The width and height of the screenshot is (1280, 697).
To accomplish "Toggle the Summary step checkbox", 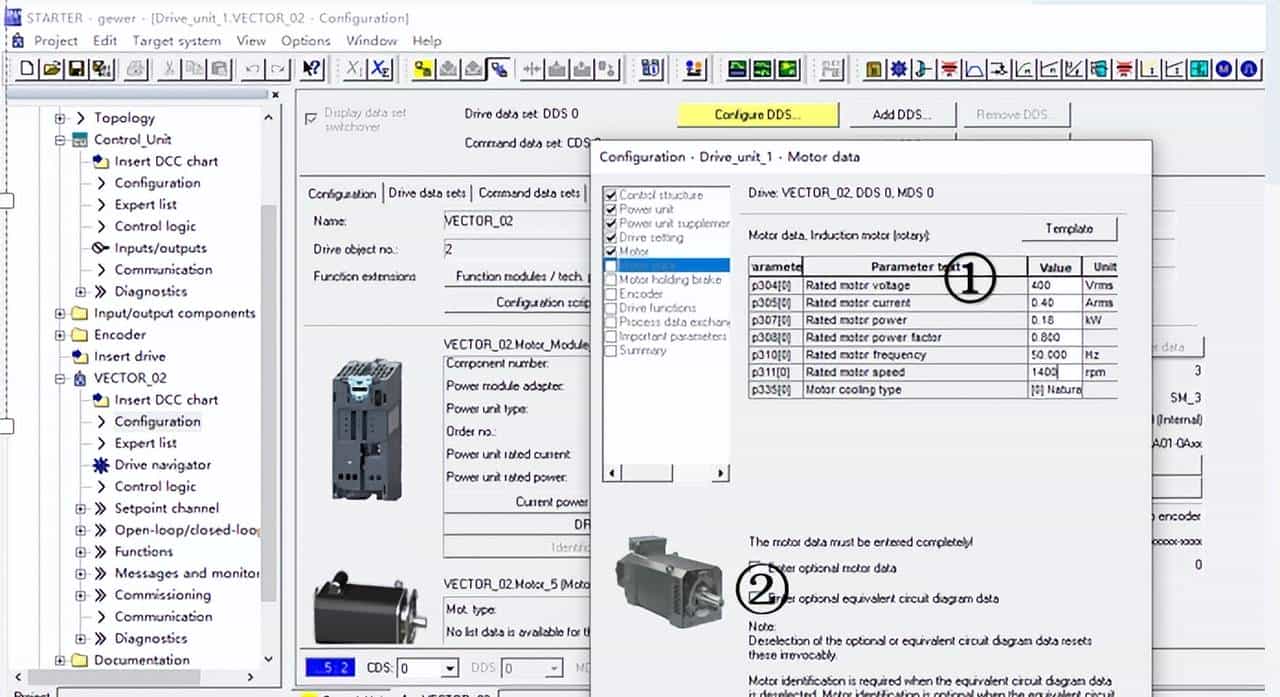I will pos(611,350).
